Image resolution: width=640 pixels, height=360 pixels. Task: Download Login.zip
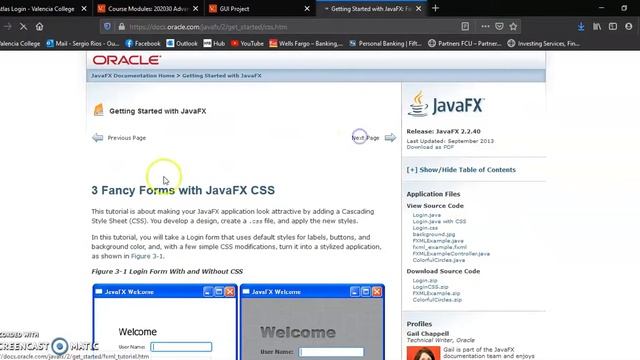[x=424, y=280]
